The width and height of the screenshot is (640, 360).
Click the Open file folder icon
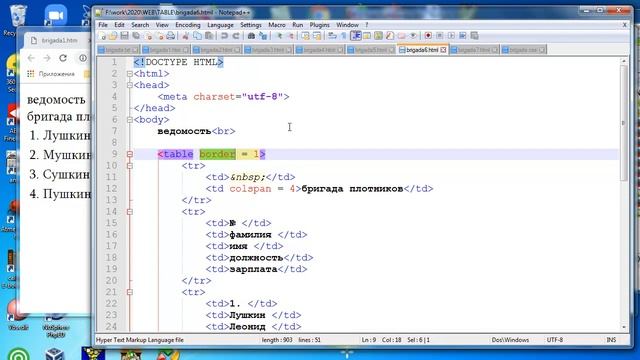(x=113, y=36)
